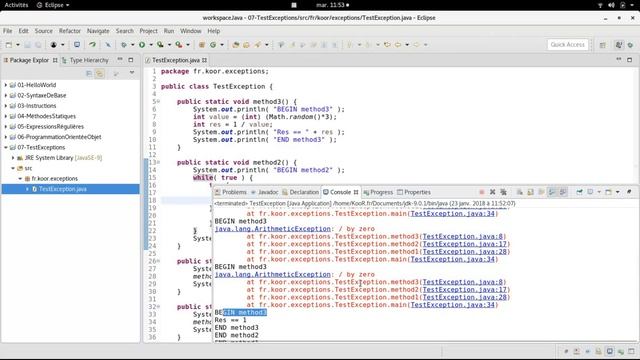The width and height of the screenshot is (640, 360).
Task: Click the Open Perspective icon
Action: 603,45
